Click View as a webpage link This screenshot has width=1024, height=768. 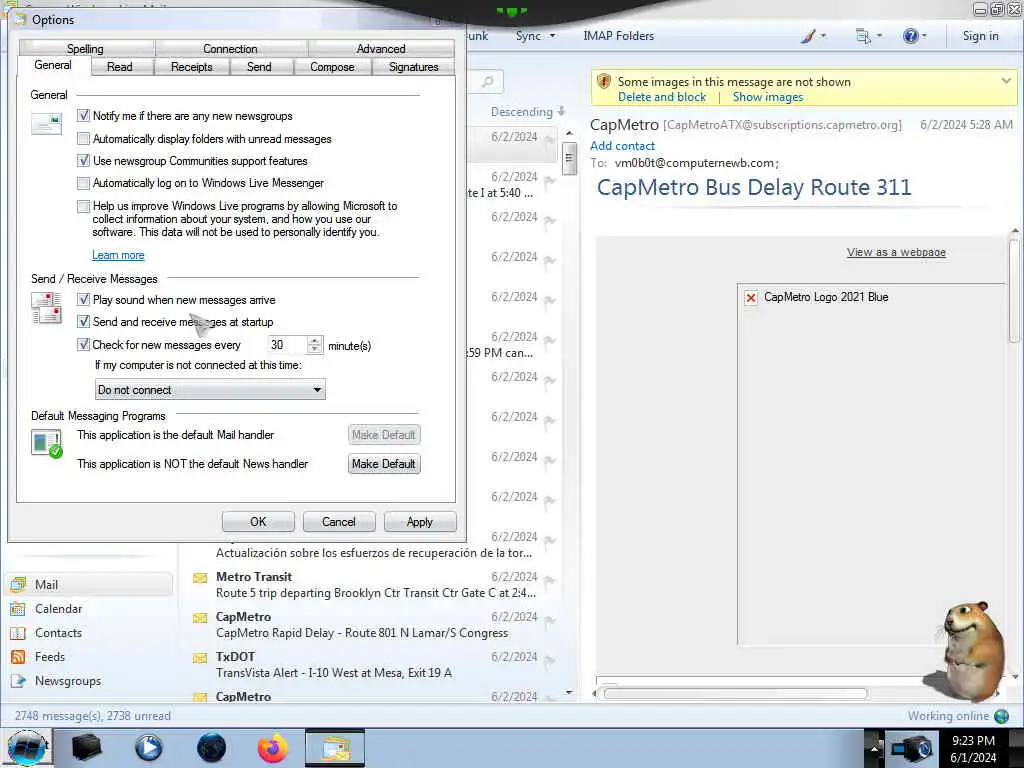[896, 252]
